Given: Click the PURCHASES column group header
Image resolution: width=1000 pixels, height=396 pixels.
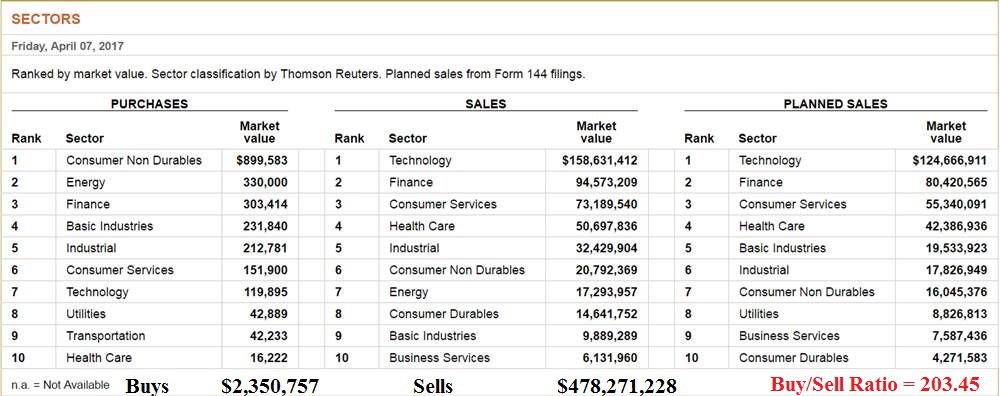Looking at the screenshot, I should pyautogui.click(x=149, y=104).
